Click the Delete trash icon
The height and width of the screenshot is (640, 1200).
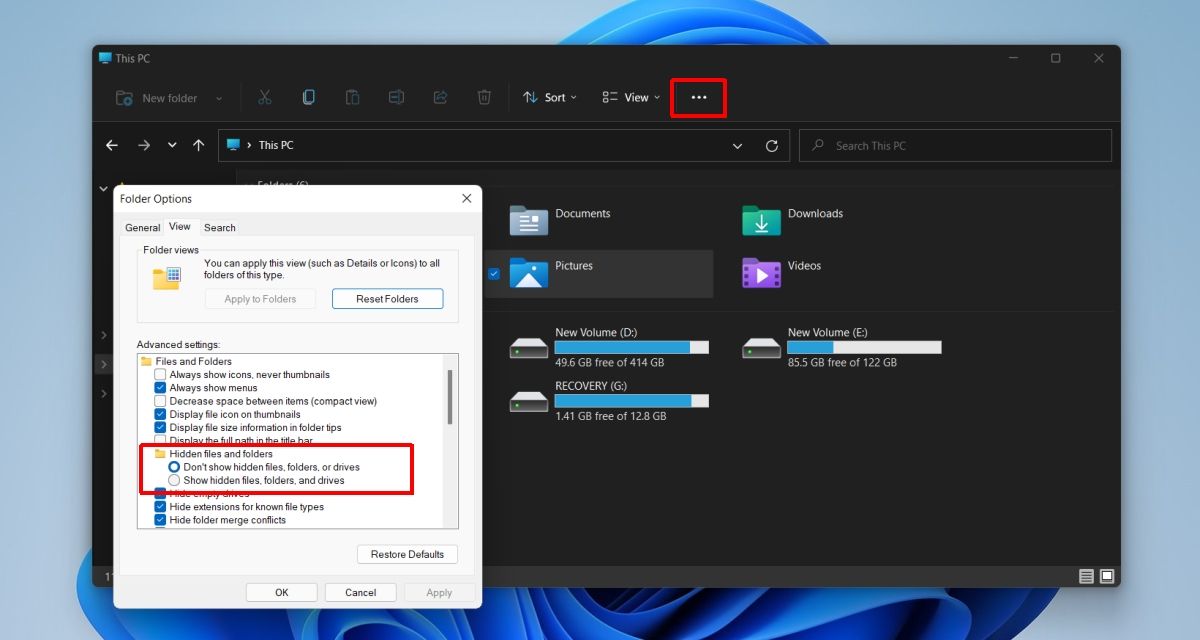pyautogui.click(x=484, y=96)
